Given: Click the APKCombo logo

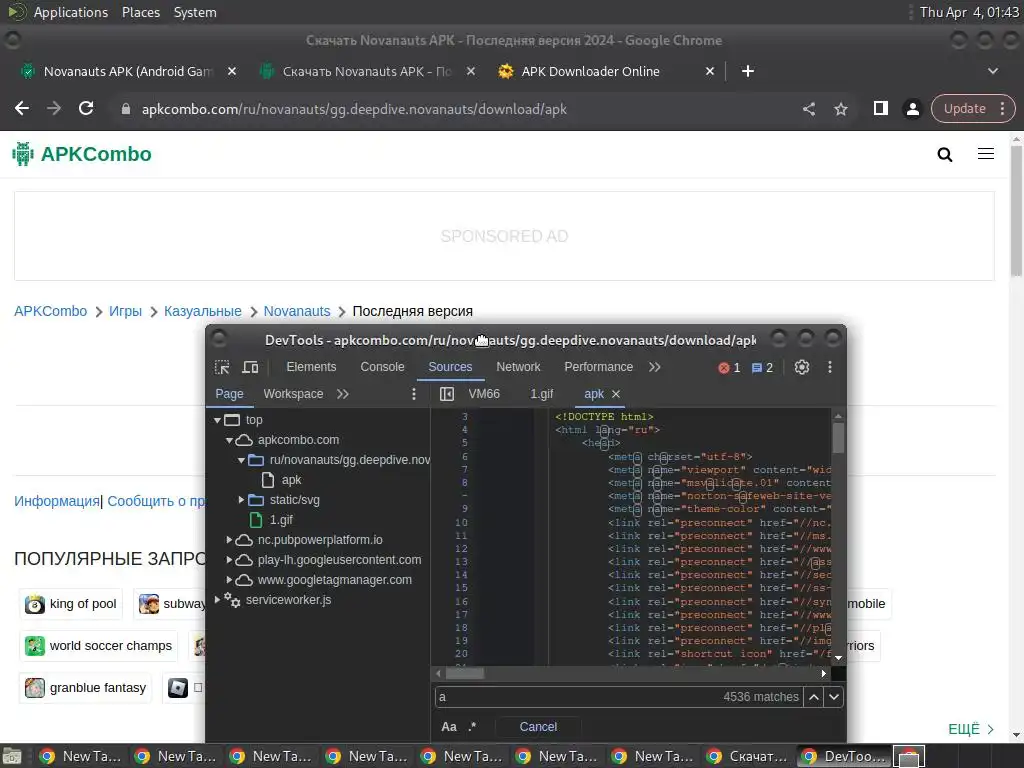Looking at the screenshot, I should [82, 154].
